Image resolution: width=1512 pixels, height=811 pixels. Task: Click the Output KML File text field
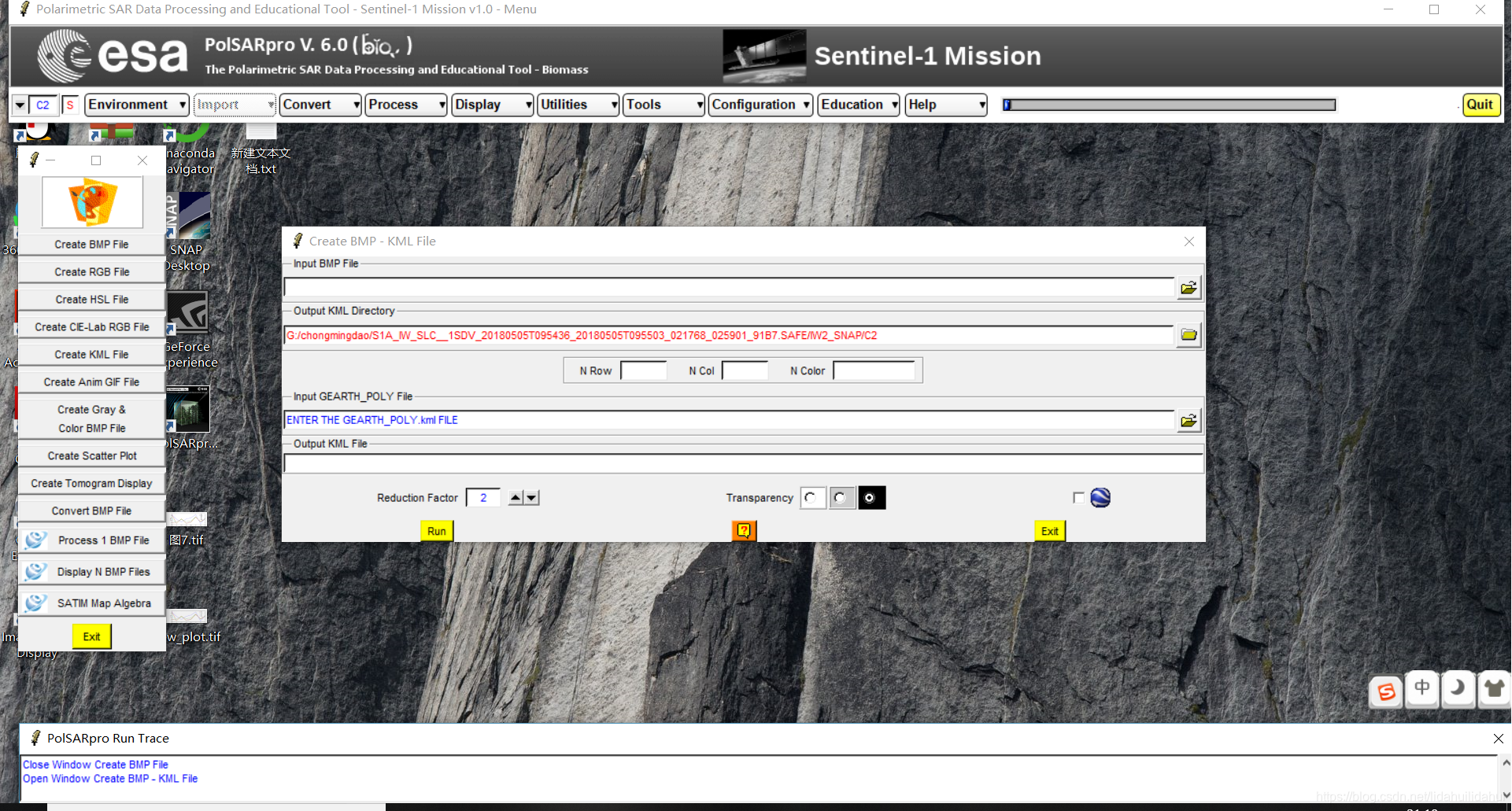point(744,464)
